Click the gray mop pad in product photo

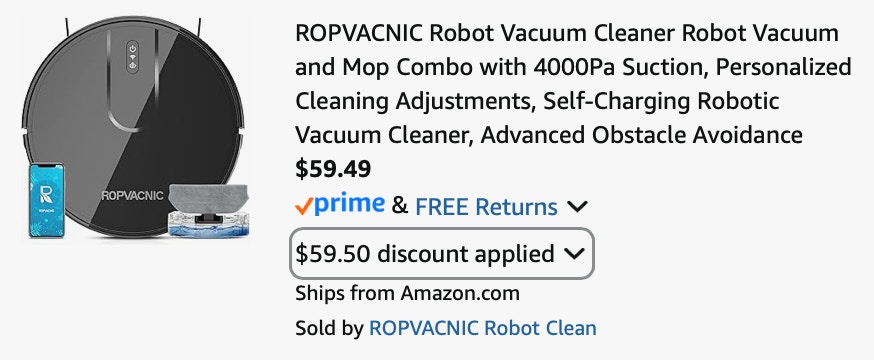(208, 198)
